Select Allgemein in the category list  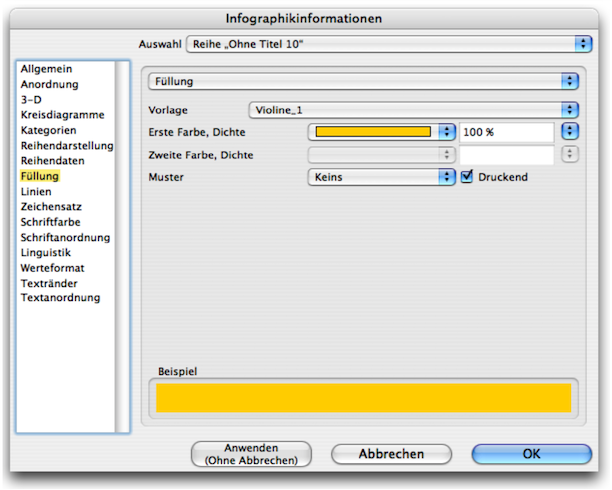point(46,69)
